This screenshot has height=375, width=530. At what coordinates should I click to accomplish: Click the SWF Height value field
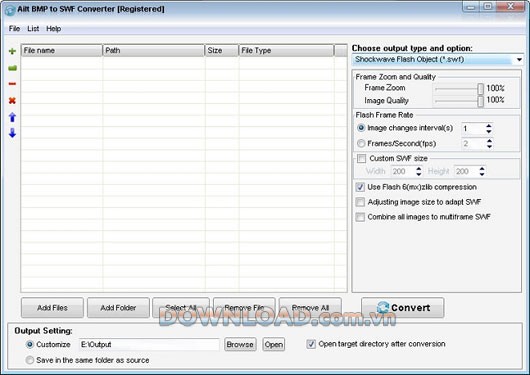466,171
